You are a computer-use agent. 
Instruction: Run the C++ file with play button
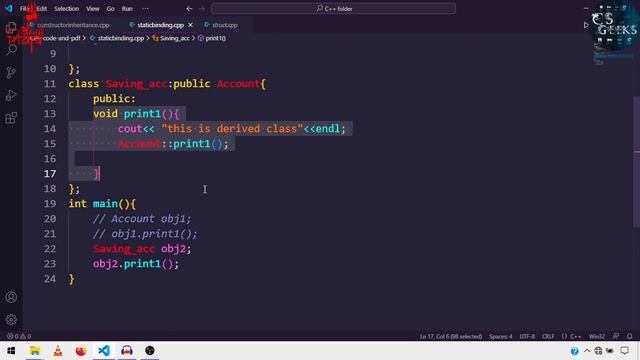coord(586,25)
